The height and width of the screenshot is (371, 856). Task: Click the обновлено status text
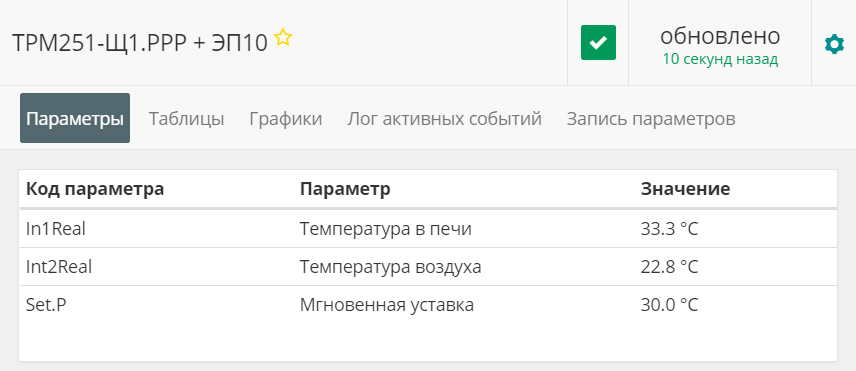point(720,36)
